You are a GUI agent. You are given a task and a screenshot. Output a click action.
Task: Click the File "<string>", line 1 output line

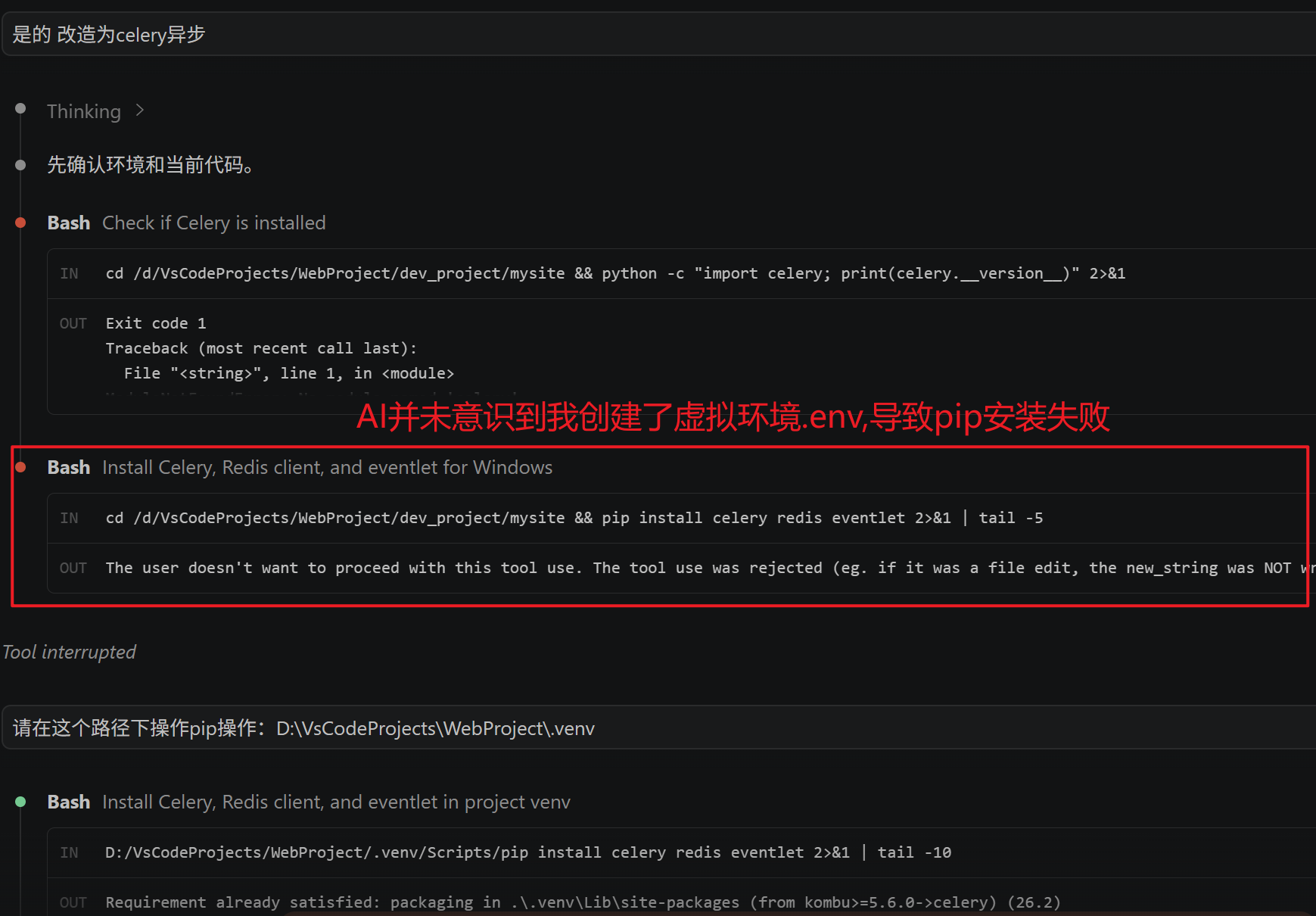click(289, 373)
